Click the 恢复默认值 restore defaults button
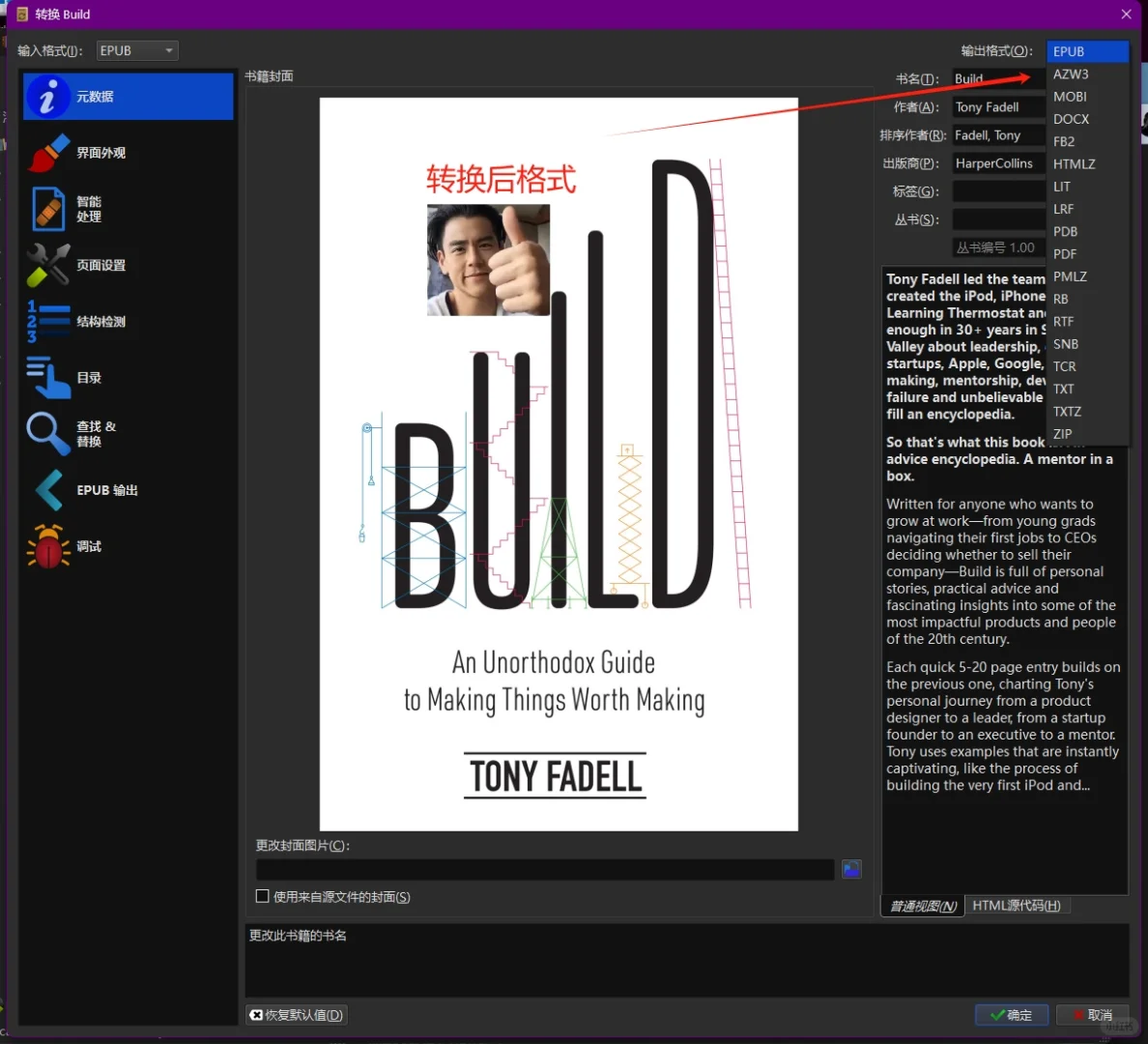This screenshot has width=1148, height=1044. 297,1015
